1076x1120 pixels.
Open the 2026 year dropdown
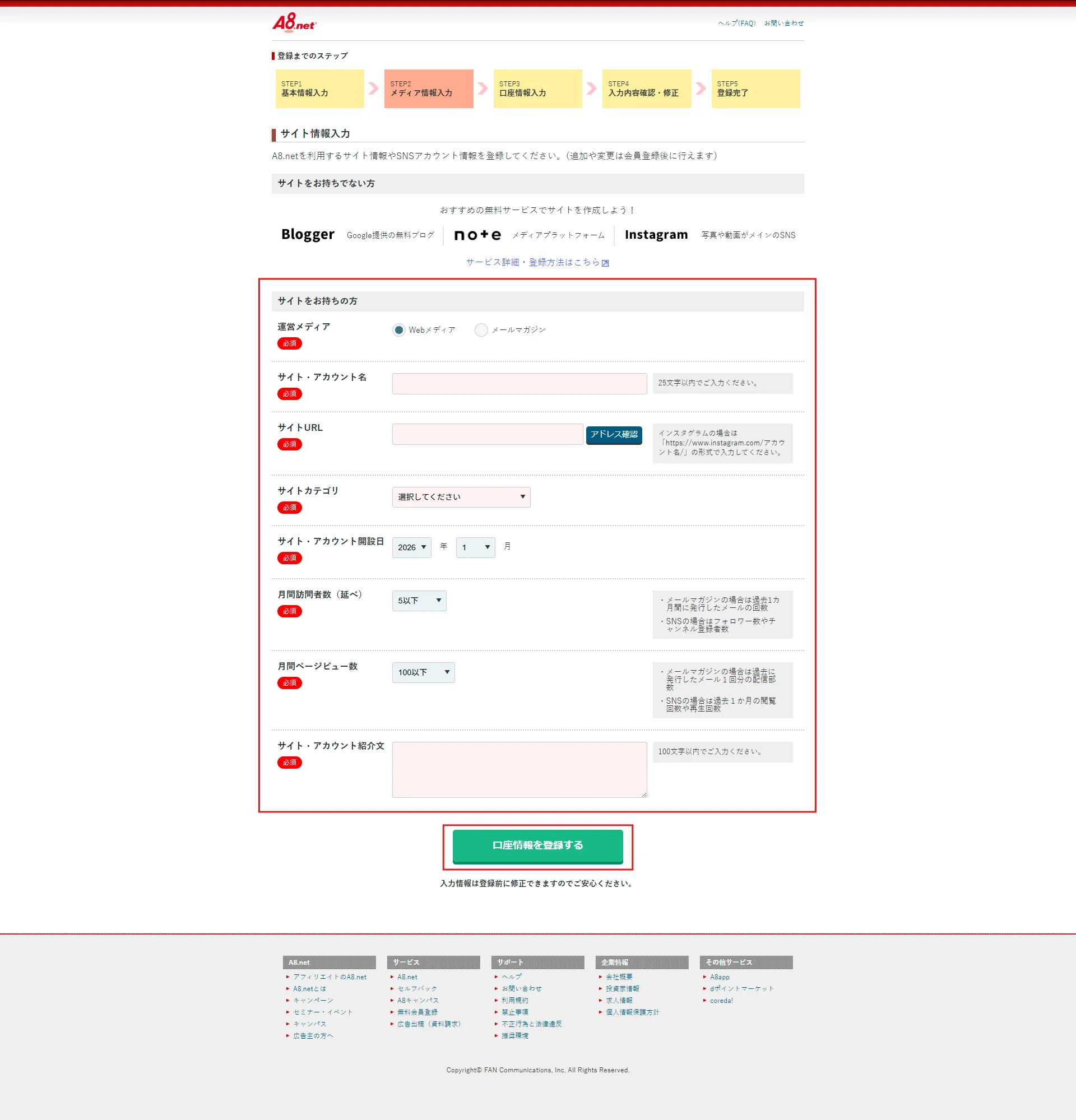(x=411, y=547)
